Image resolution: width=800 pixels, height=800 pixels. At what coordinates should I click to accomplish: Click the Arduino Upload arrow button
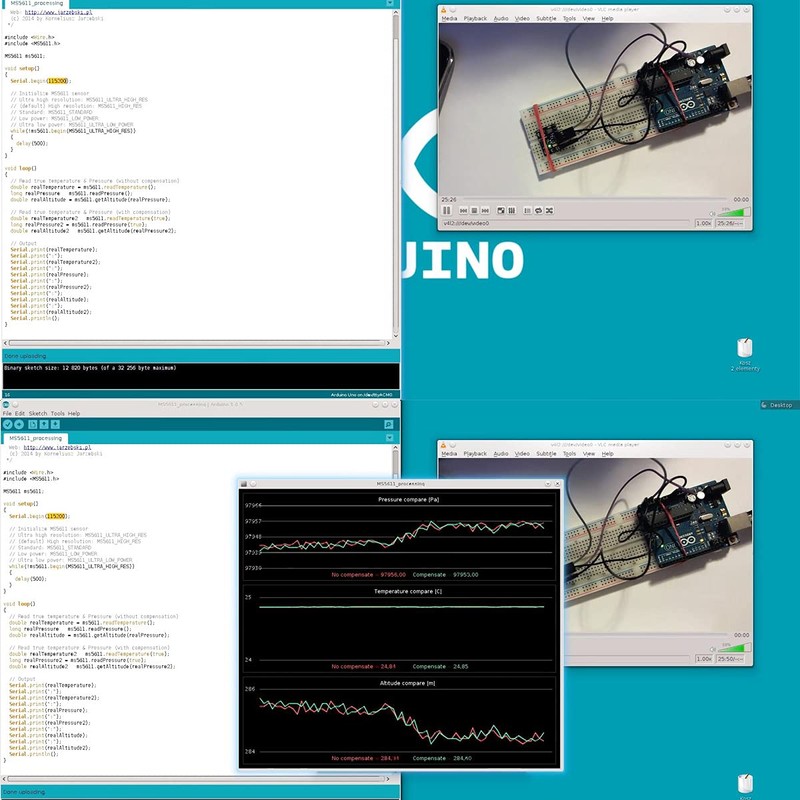click(x=19, y=424)
